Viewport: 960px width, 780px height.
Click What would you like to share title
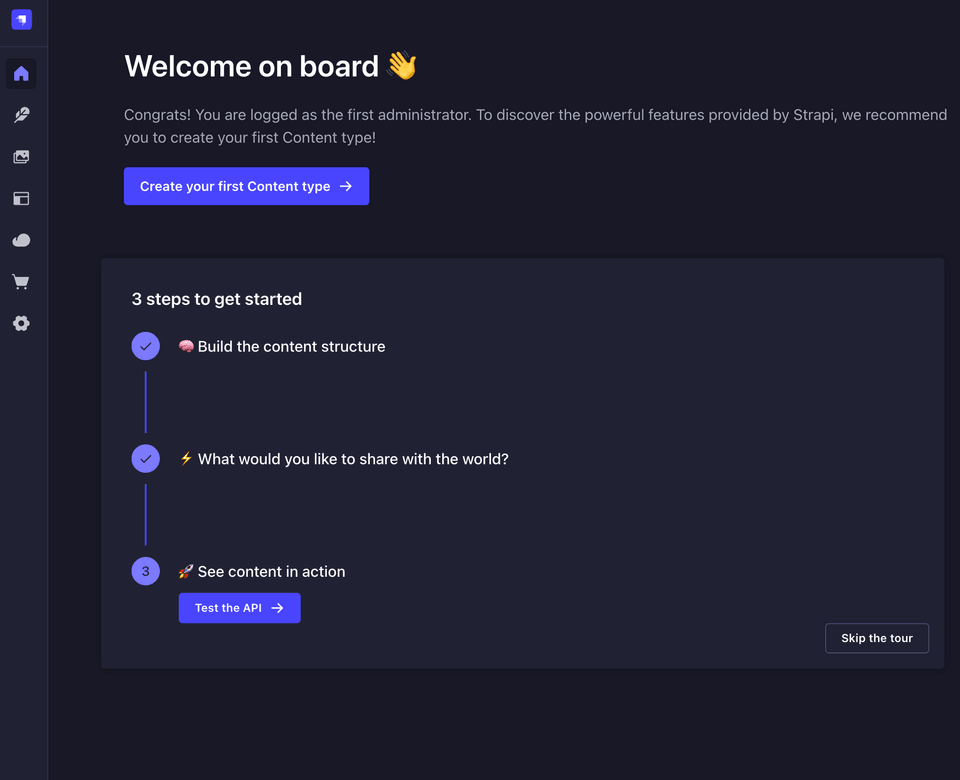coord(353,459)
